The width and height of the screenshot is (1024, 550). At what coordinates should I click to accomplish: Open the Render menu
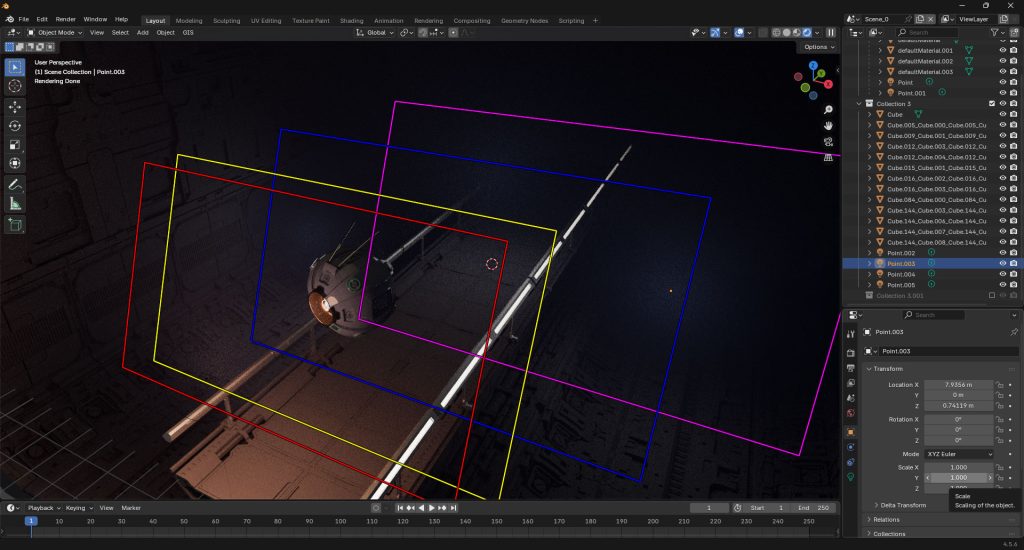pos(65,20)
